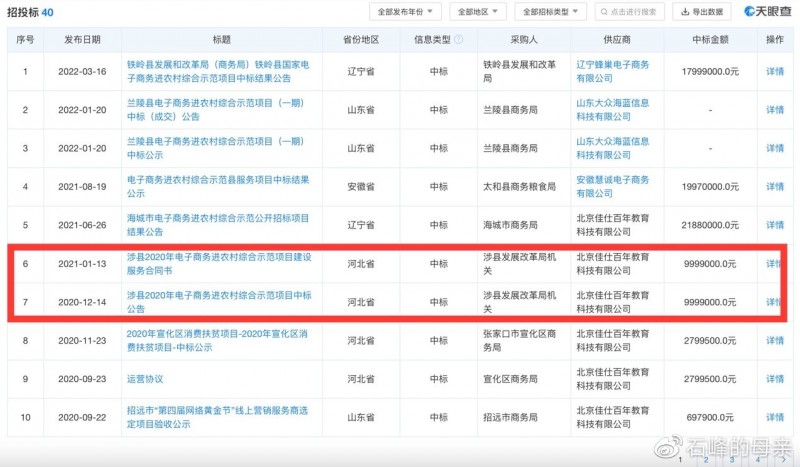Go to page 2 of results

(705, 460)
